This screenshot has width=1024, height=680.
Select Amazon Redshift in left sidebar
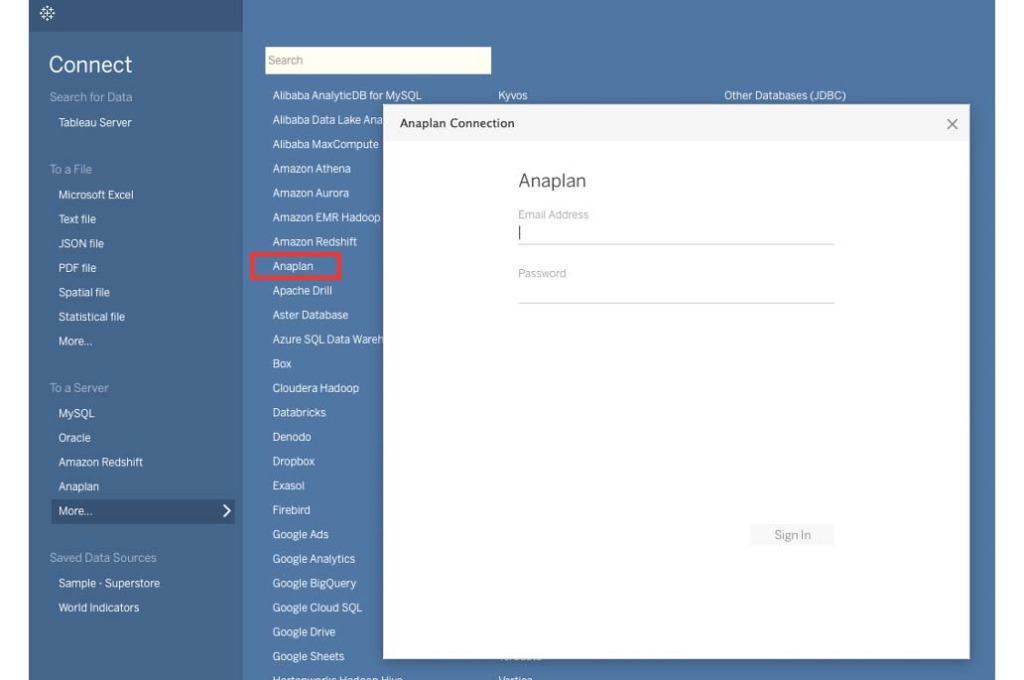click(100, 462)
